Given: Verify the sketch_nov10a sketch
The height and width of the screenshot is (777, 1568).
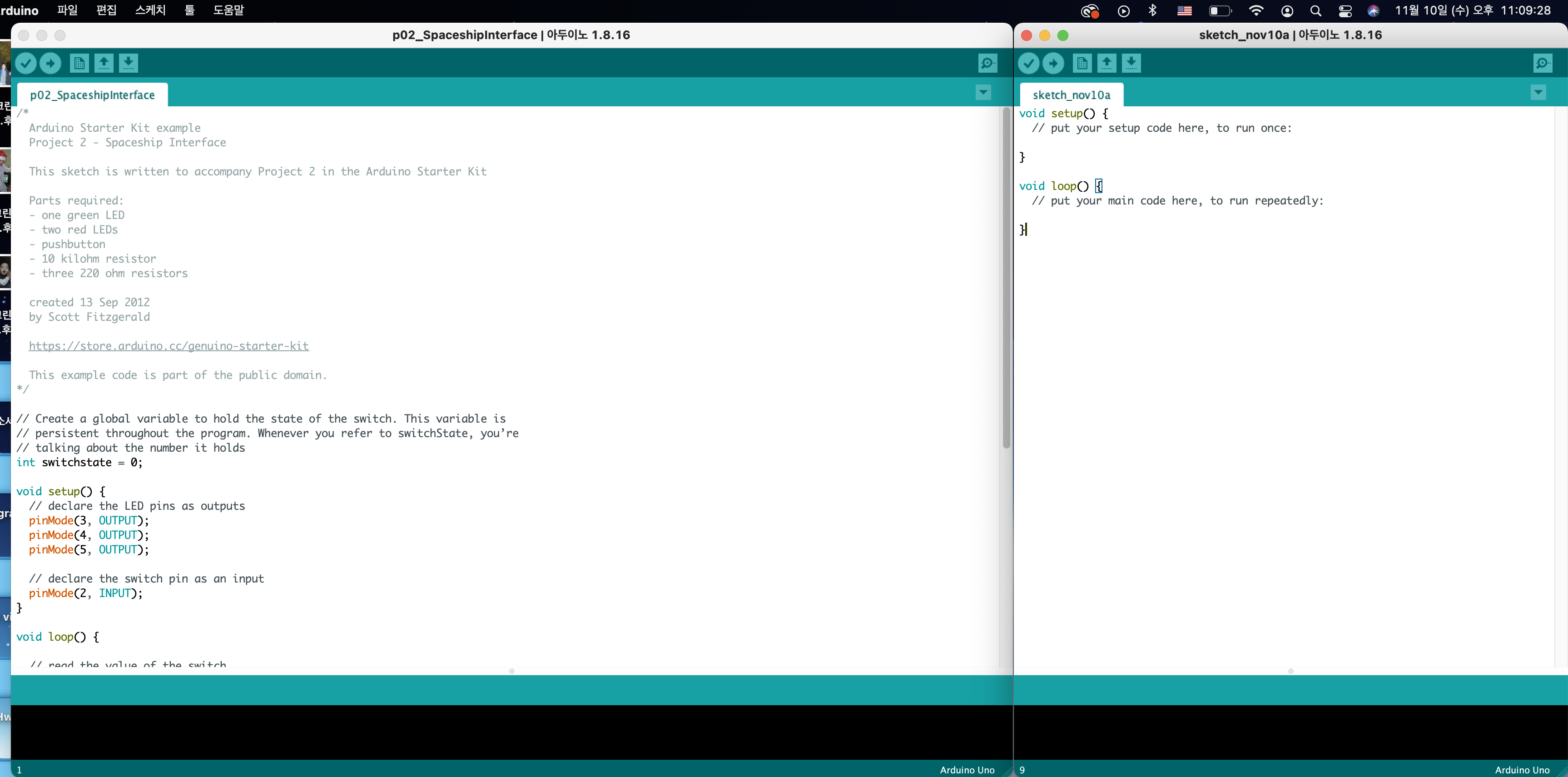Looking at the screenshot, I should coord(1029,63).
